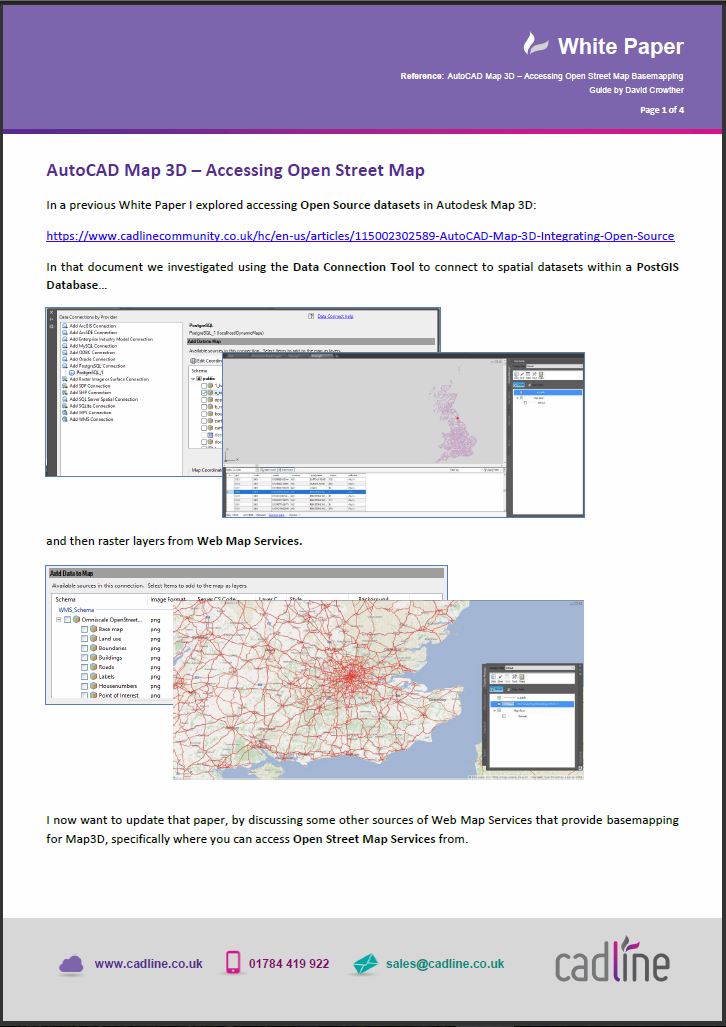The width and height of the screenshot is (726, 1027).
Task: Click the 'Guide by David Crowther' text
Action: (636, 90)
